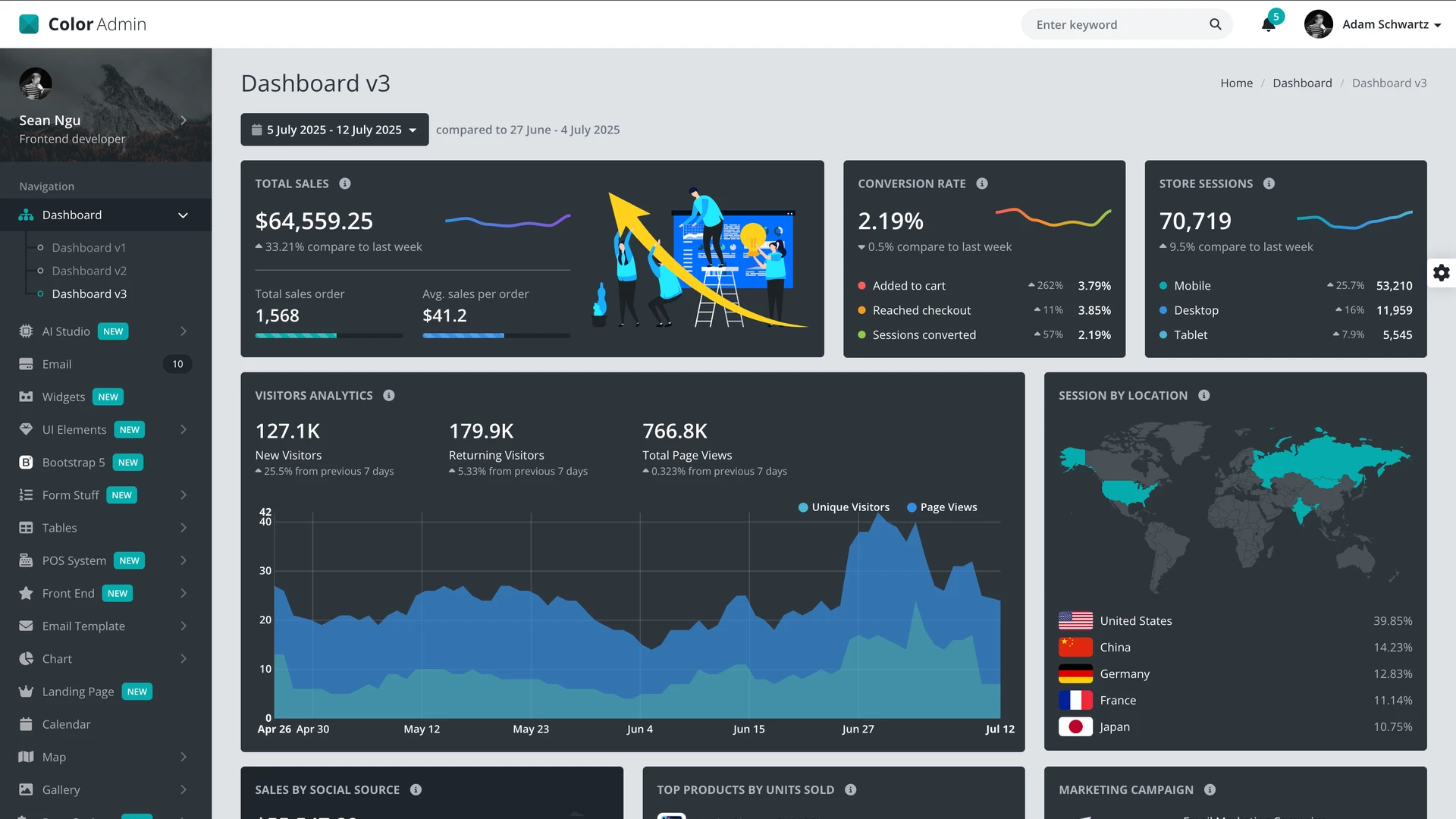Click the Front End star icon

point(26,593)
